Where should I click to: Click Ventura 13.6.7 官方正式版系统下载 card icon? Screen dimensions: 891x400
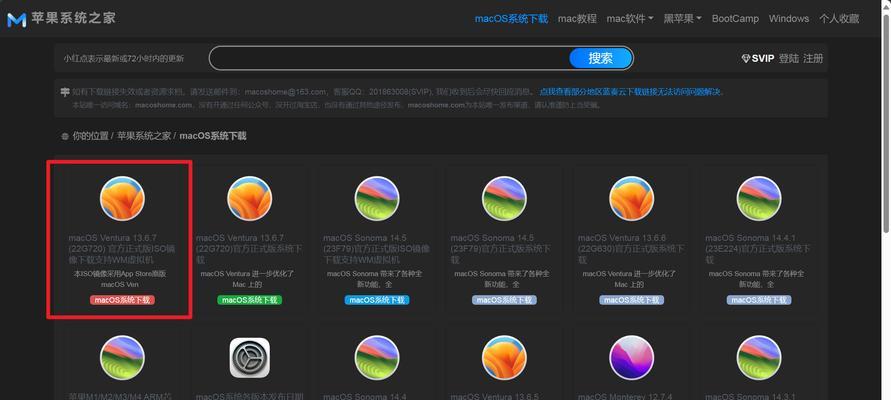click(x=249, y=198)
